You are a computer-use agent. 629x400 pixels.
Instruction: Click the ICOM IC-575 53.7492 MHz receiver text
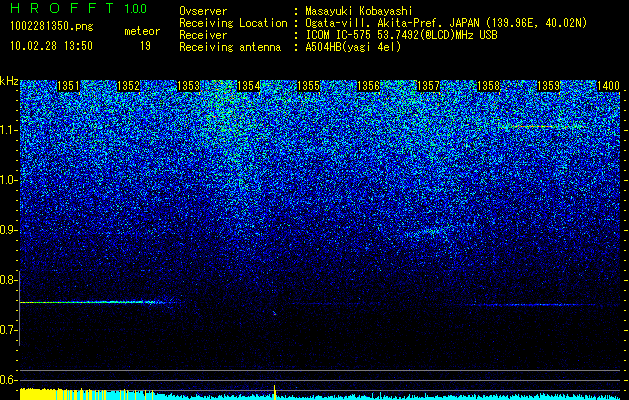(402, 35)
